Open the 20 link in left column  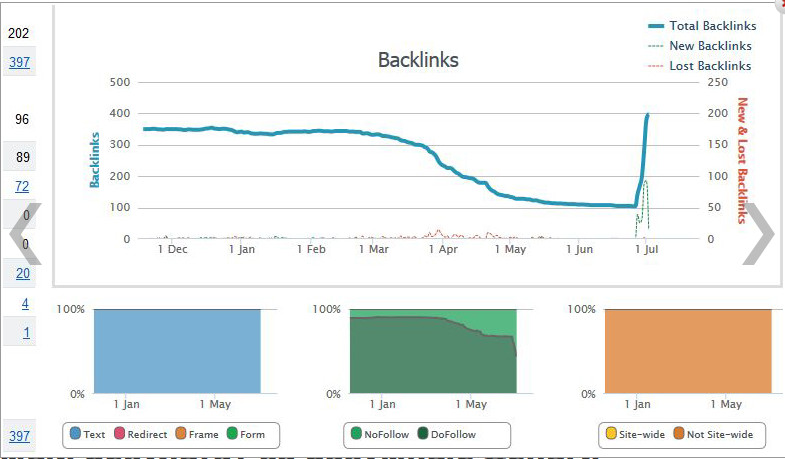[23, 273]
